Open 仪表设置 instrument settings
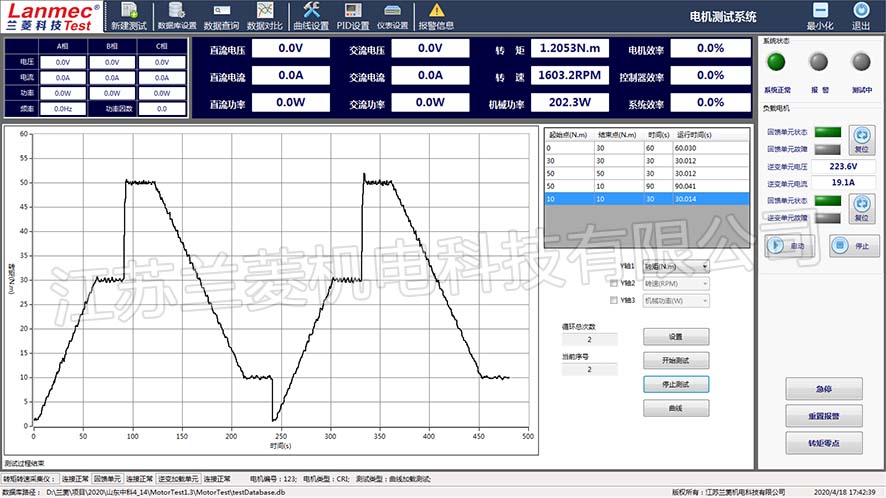 pyautogui.click(x=392, y=15)
